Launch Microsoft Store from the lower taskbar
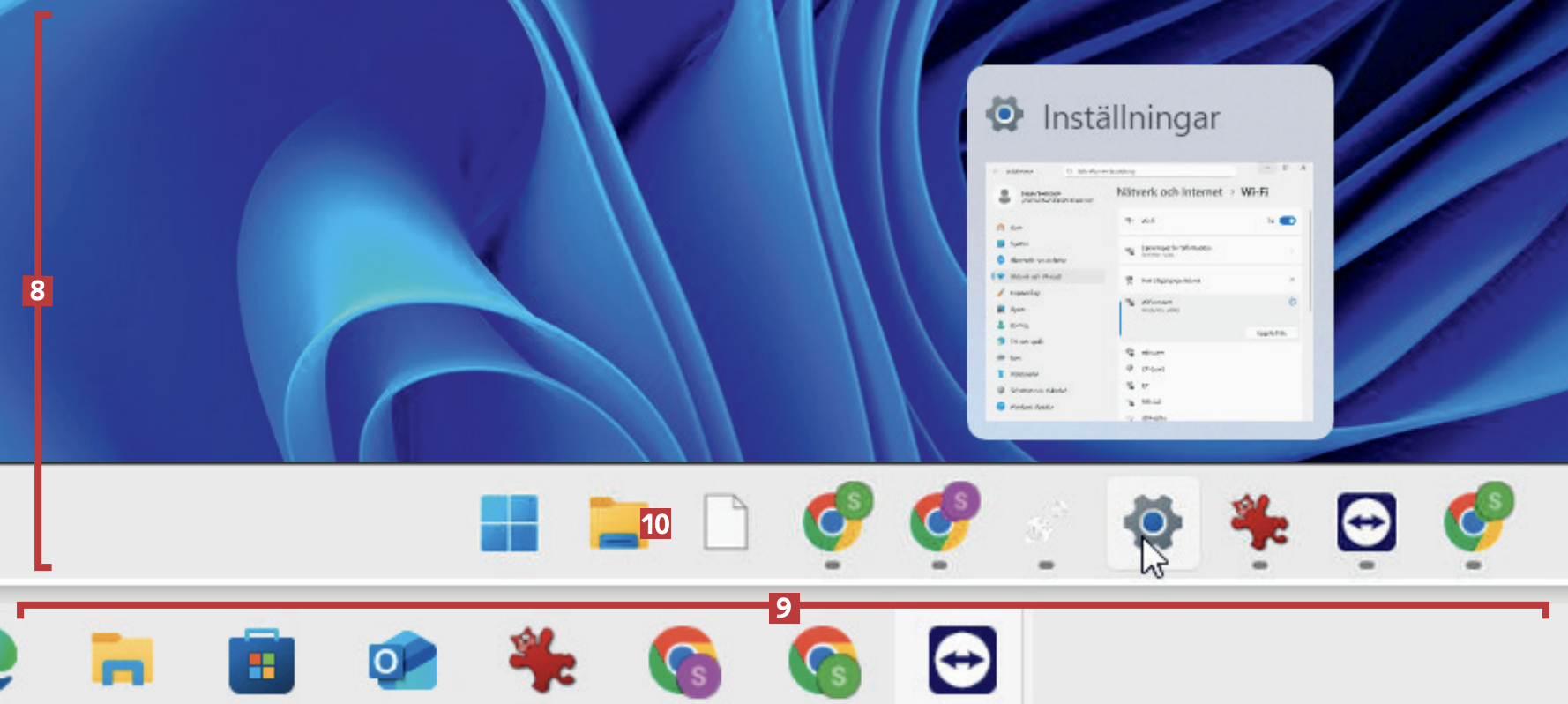The image size is (1568, 704). click(x=262, y=662)
